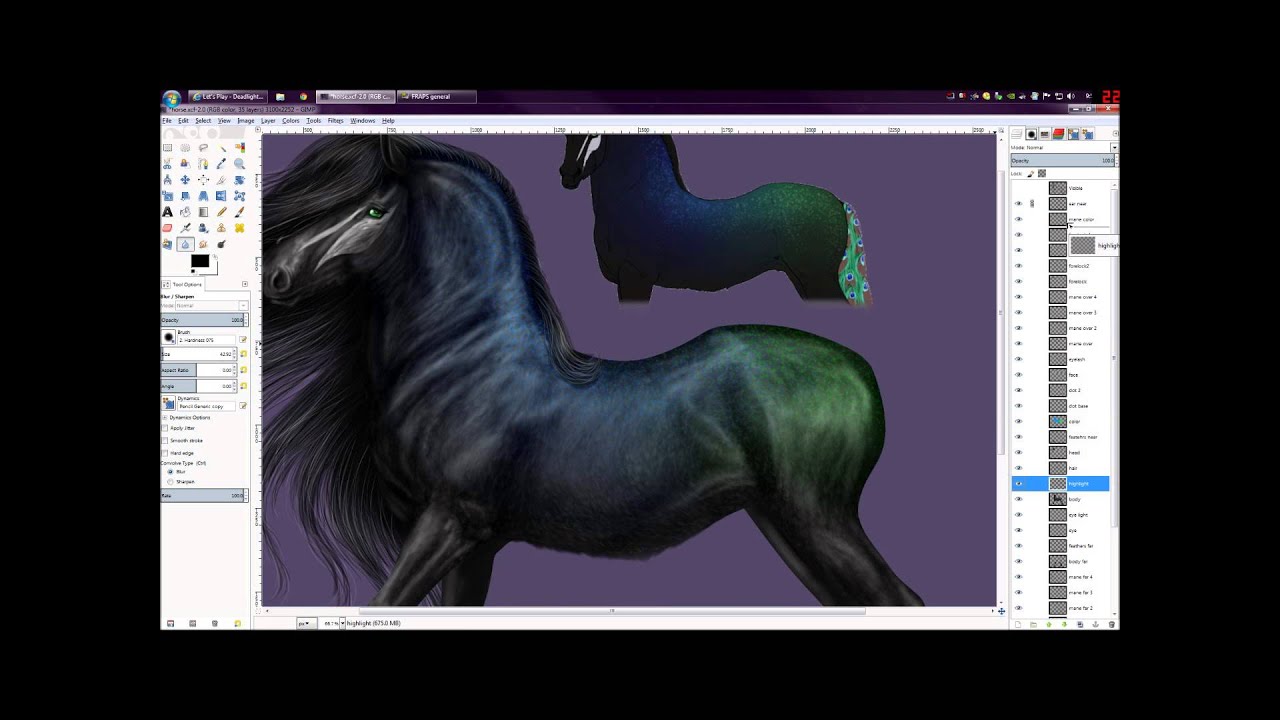Open the File menu

[x=167, y=120]
